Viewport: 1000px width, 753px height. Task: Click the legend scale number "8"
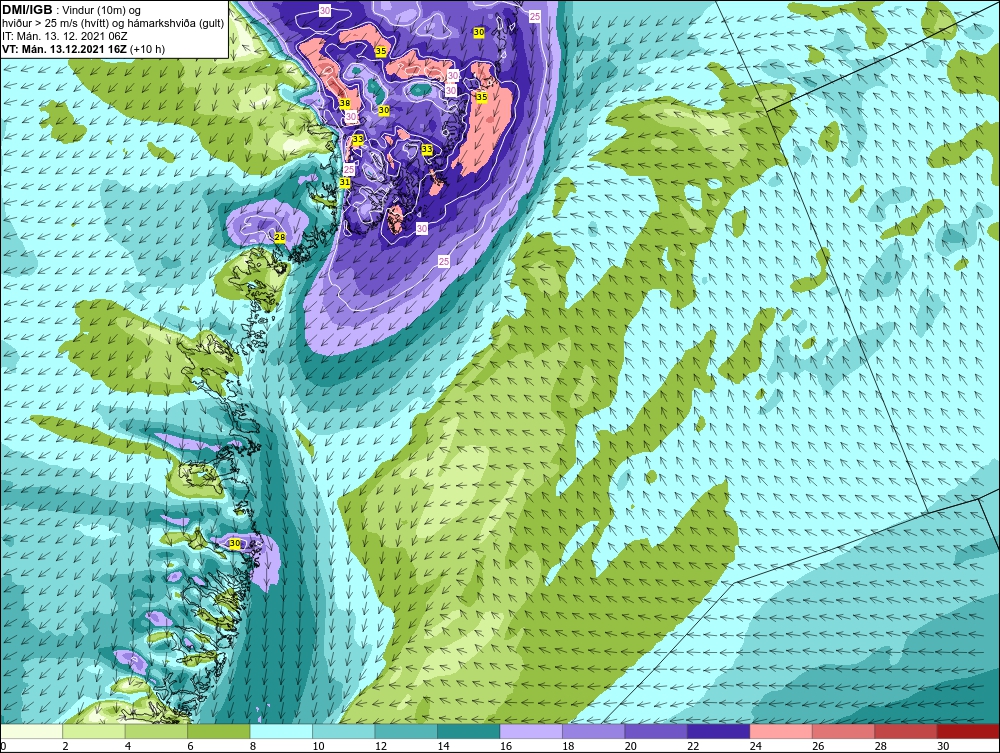click(x=253, y=746)
